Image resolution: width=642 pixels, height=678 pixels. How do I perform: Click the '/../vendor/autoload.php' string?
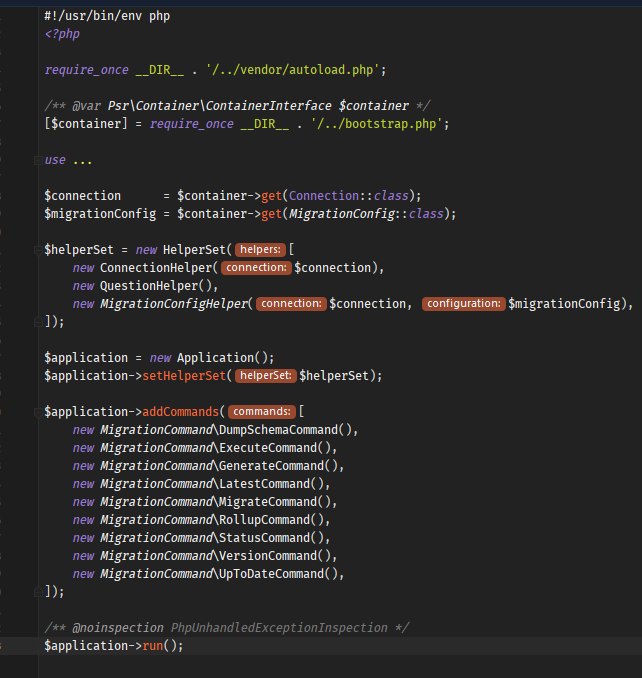293,70
